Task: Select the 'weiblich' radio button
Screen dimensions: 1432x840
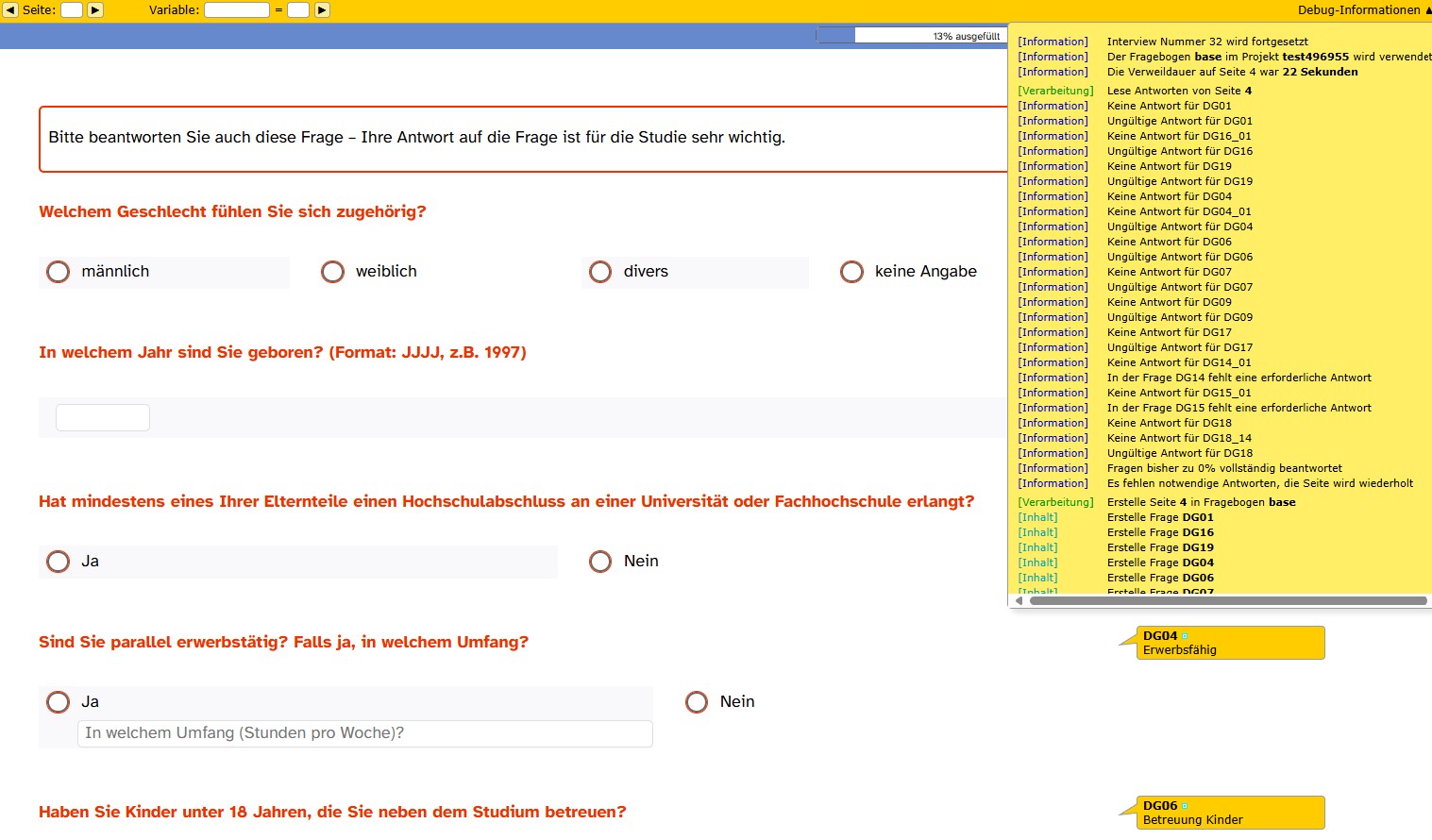Action: (333, 272)
